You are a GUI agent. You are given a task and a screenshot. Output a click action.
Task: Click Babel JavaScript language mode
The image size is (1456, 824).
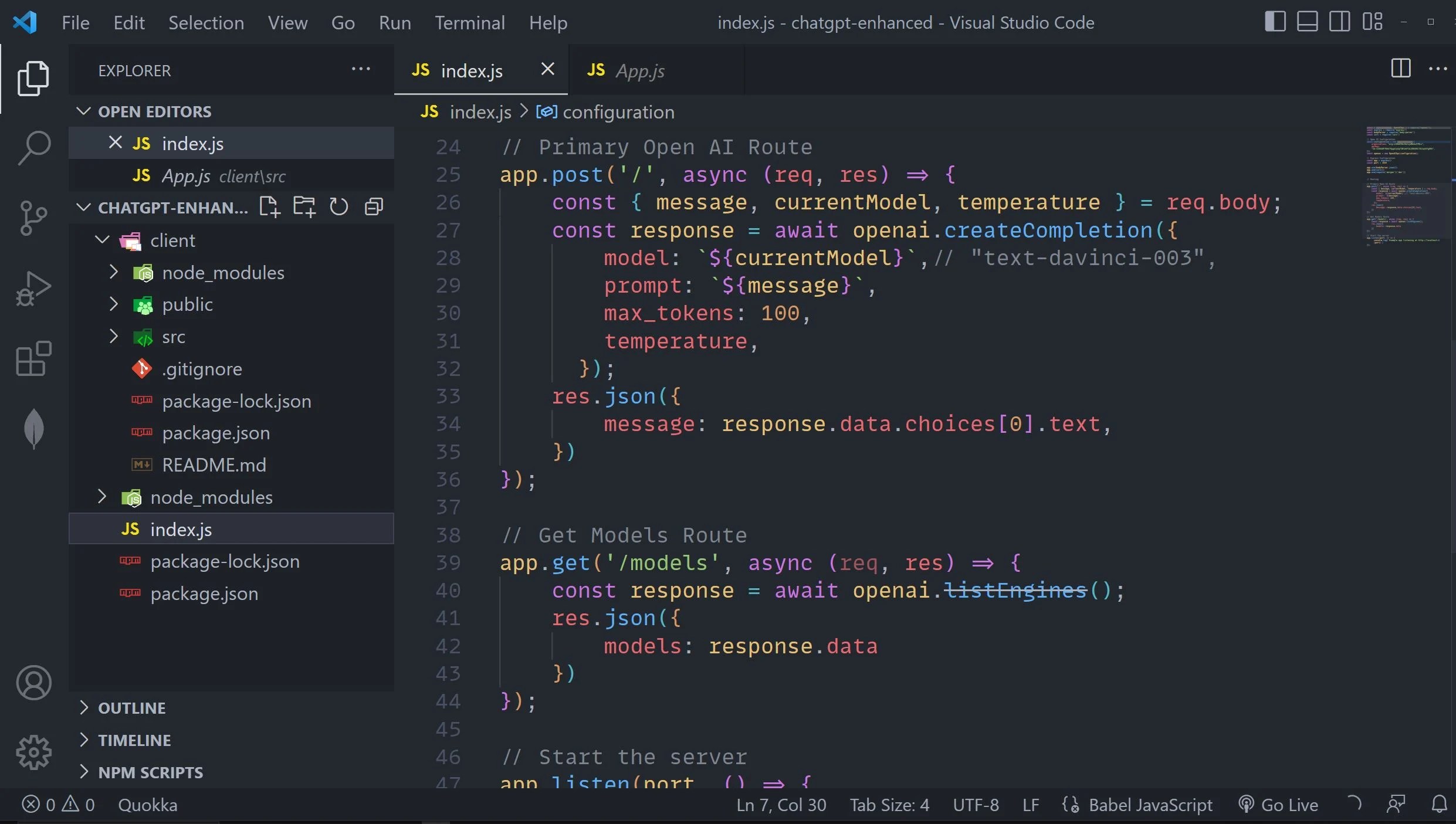tap(1150, 805)
